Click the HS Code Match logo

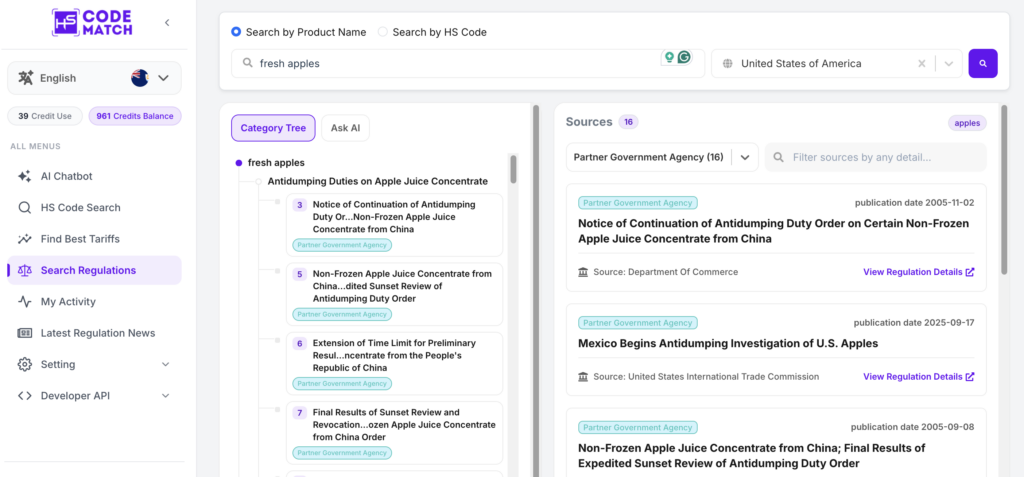click(x=93, y=22)
